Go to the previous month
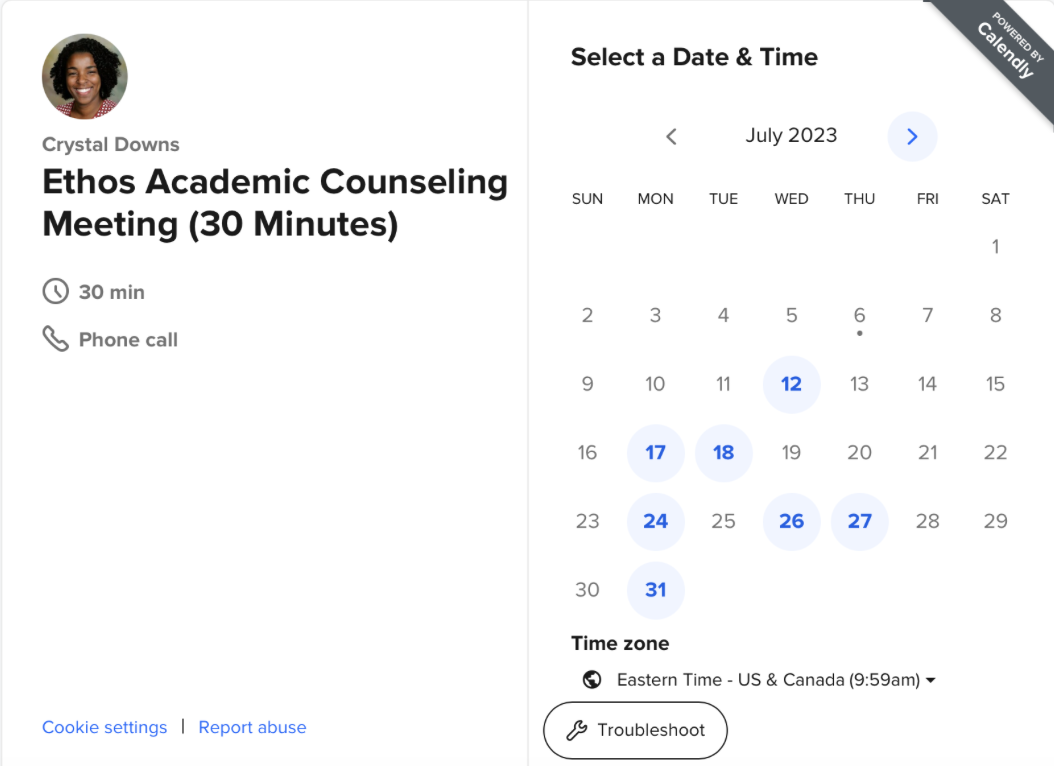The height and width of the screenshot is (766, 1054). pos(671,137)
